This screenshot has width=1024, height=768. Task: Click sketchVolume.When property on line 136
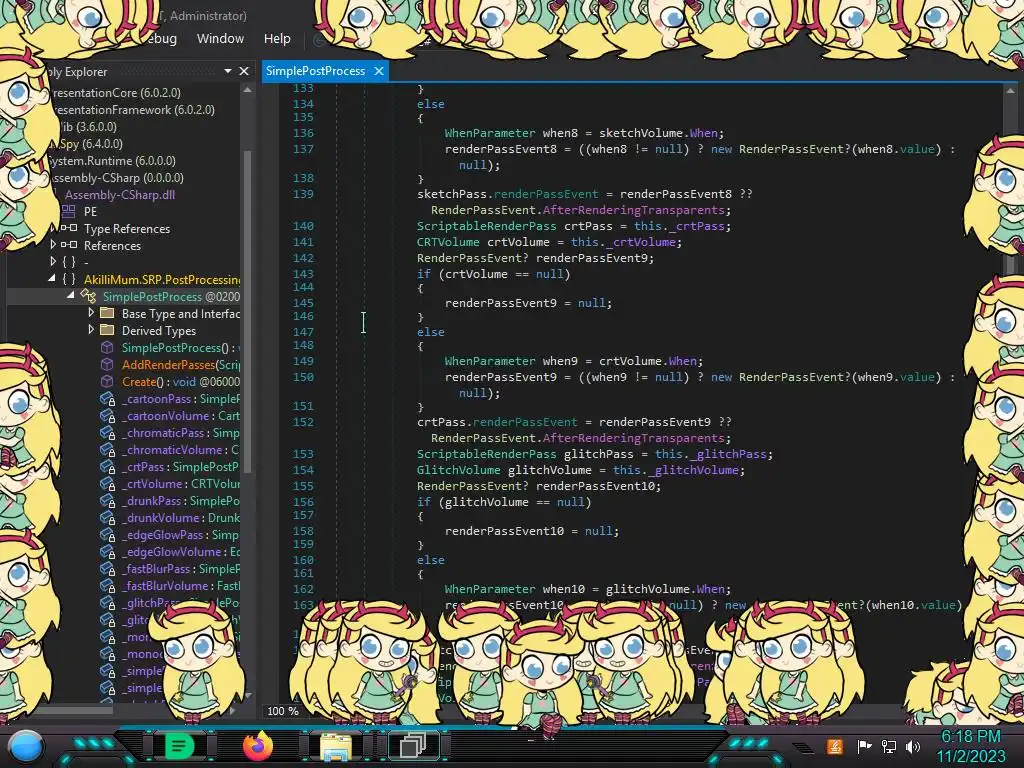703,133
